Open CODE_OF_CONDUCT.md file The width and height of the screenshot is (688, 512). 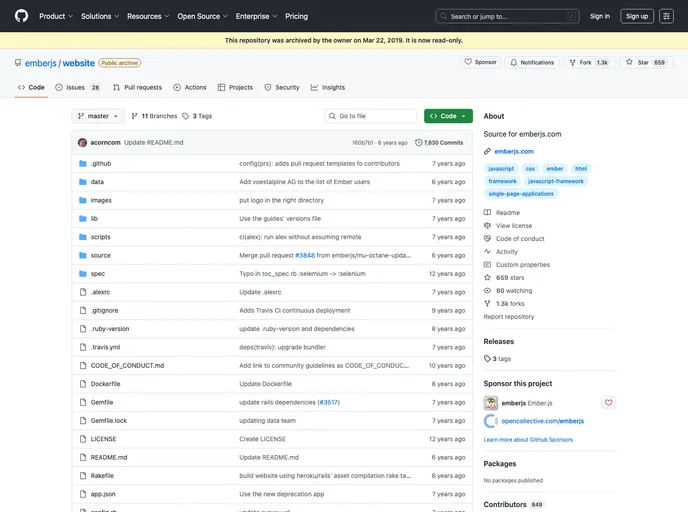127,365
